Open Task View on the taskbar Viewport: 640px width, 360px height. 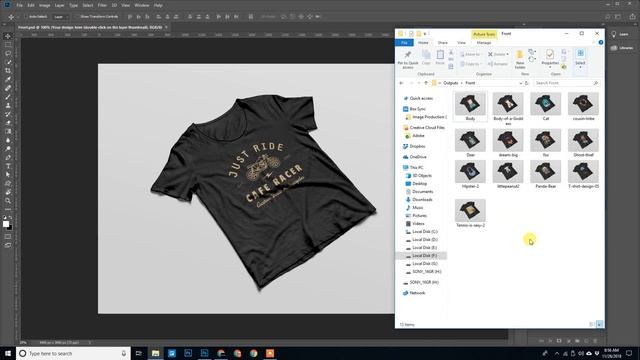coord(139,353)
